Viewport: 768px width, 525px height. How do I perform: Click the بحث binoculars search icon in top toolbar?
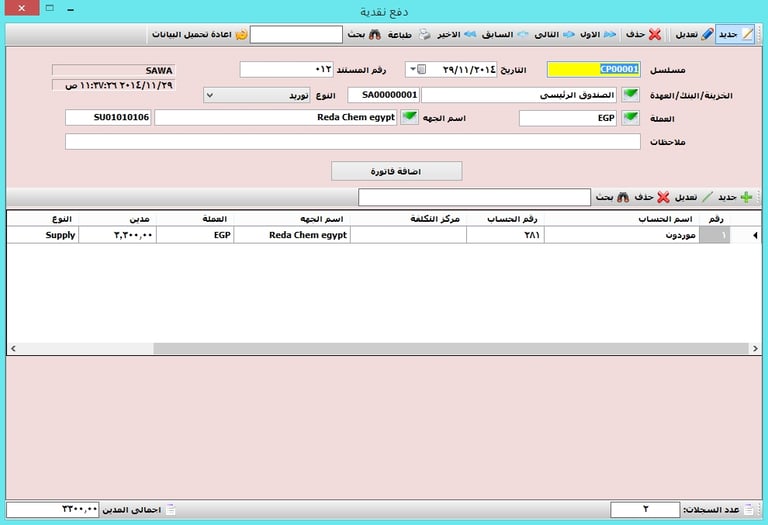(375, 34)
